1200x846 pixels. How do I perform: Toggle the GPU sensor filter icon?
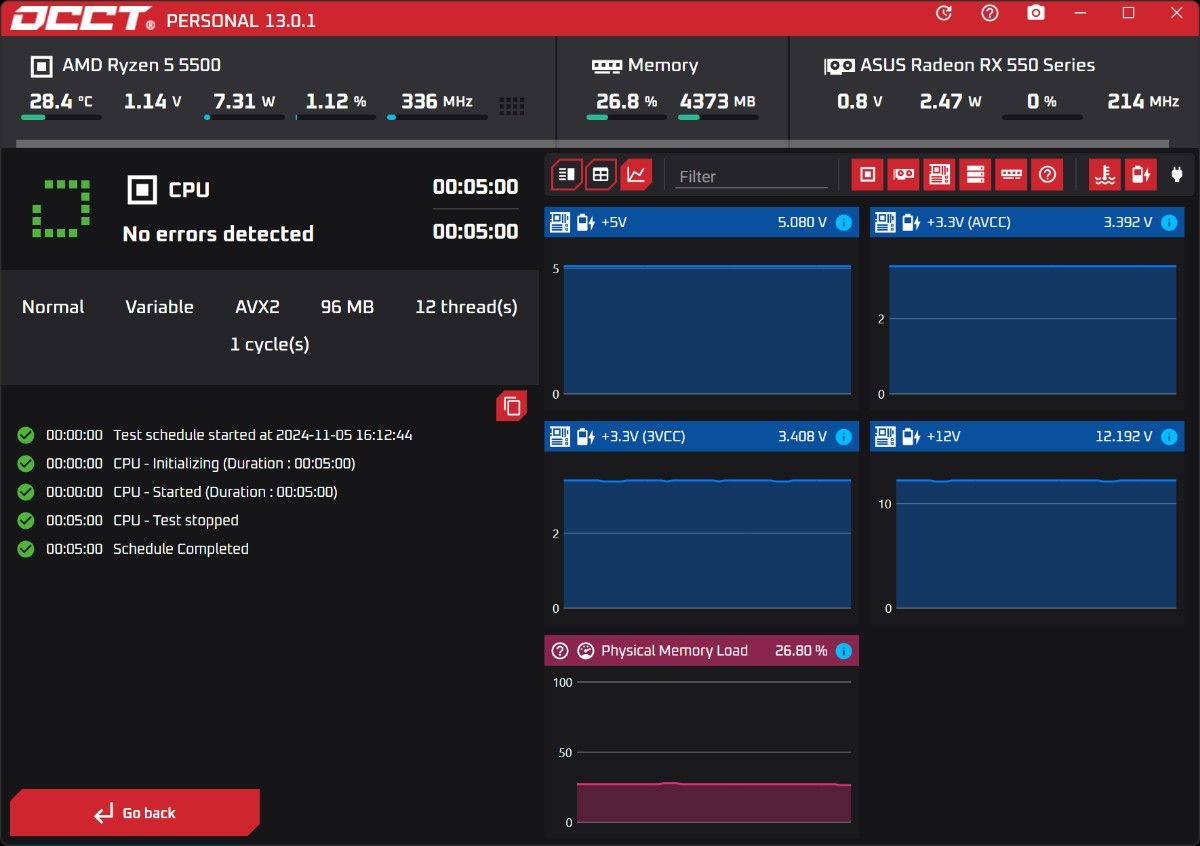(x=903, y=174)
